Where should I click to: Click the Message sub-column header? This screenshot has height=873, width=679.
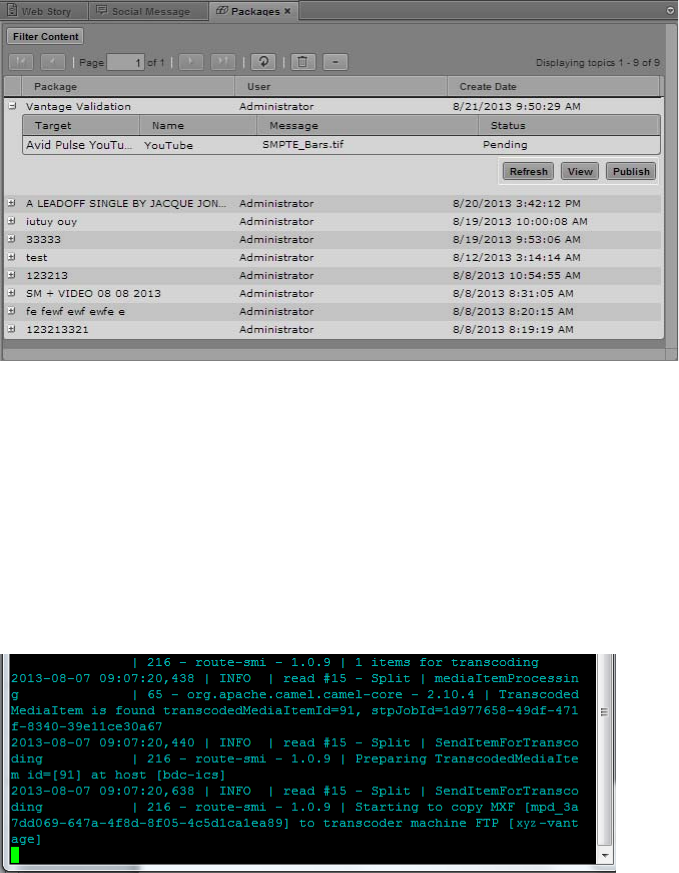click(367, 126)
